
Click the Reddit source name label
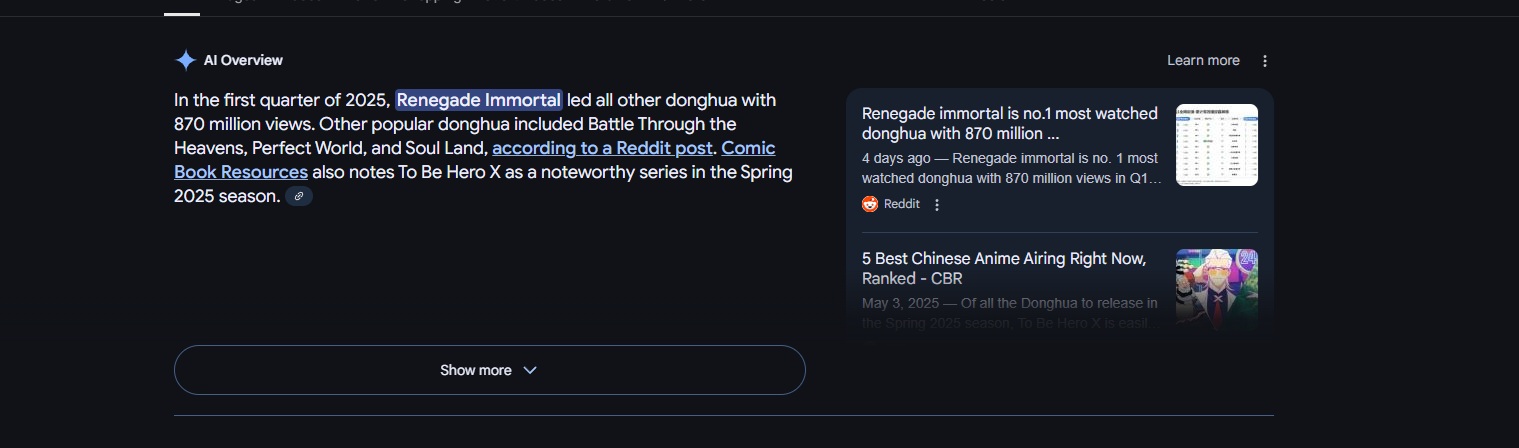(902, 204)
